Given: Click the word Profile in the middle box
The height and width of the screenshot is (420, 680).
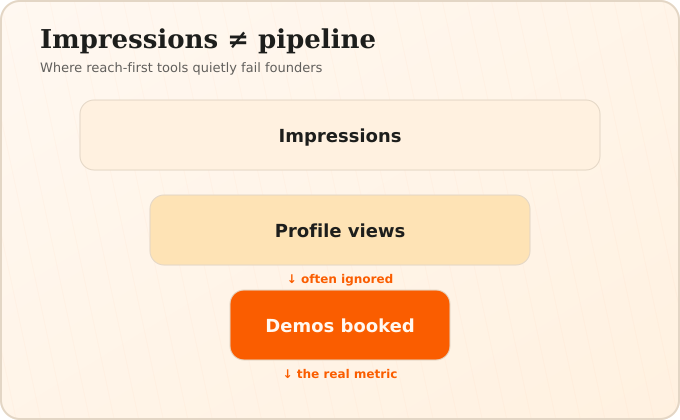Looking at the screenshot, I should [x=309, y=230].
